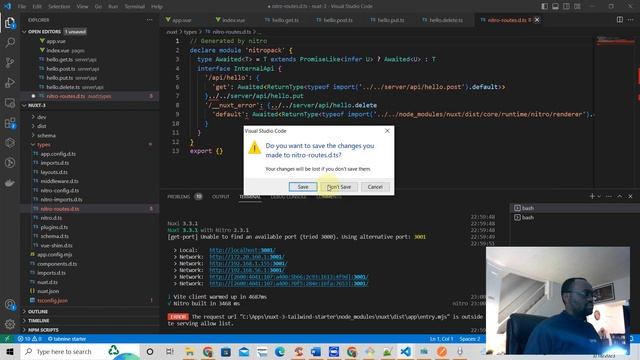Click the Explorer more actions ellipsis

click(149, 20)
